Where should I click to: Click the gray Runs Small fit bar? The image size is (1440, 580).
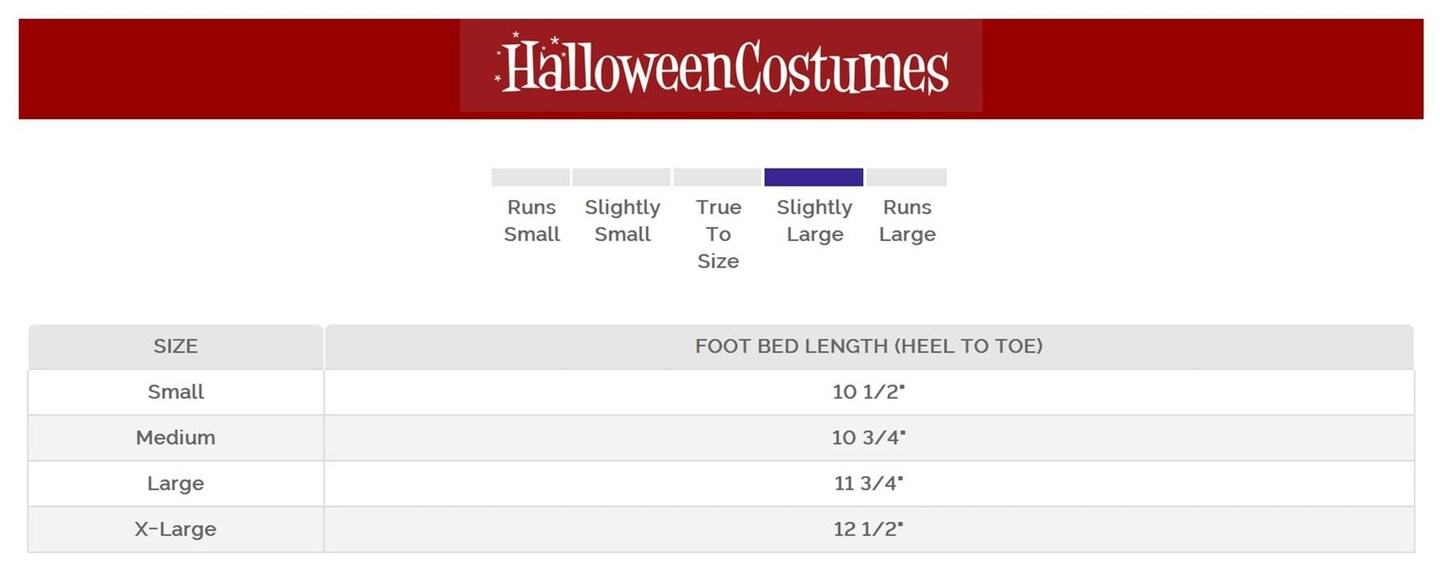coord(530,177)
